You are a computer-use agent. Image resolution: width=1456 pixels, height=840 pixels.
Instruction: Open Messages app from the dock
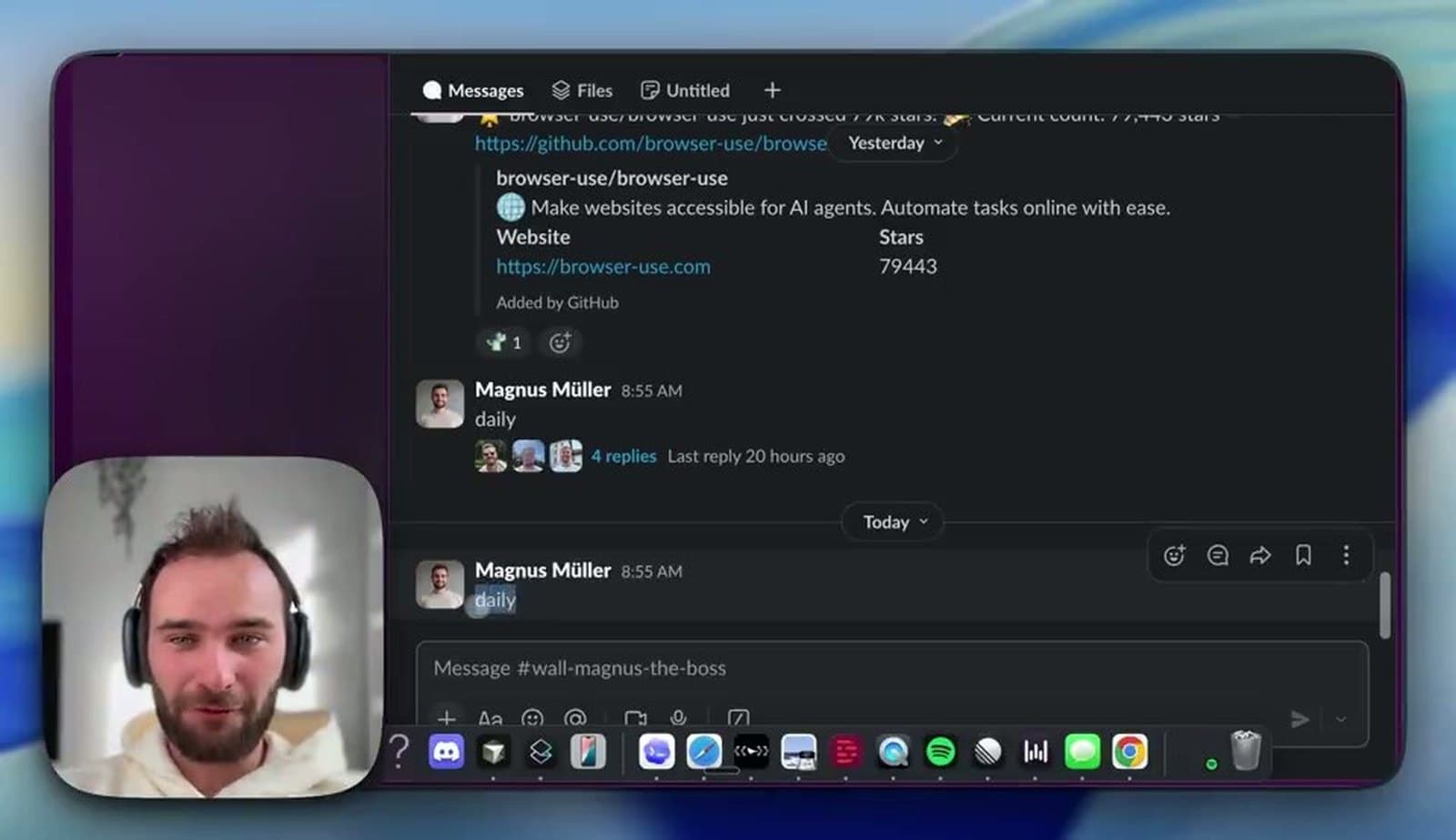pos(1082,752)
